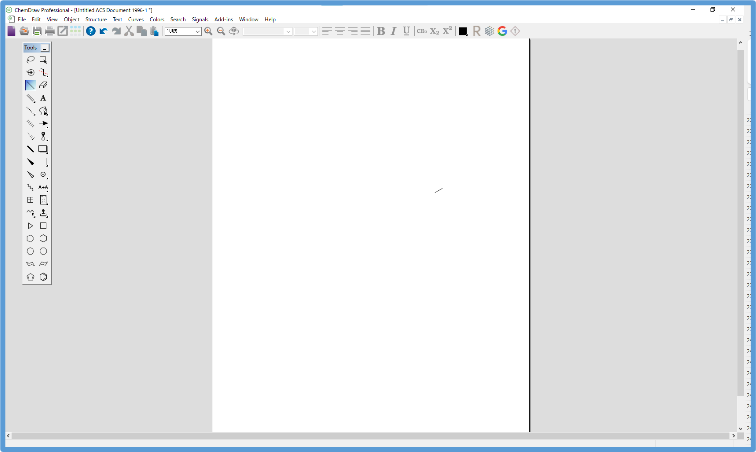
Task: Open the zoom percentage dropdown
Action: pyautogui.click(x=197, y=31)
